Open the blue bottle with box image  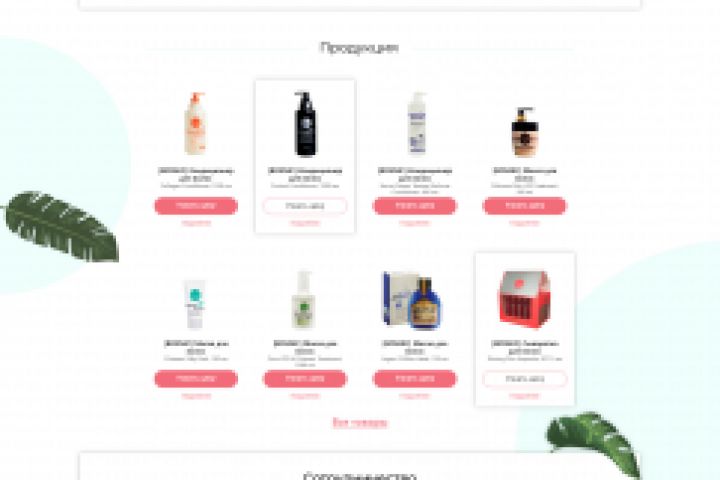click(x=412, y=300)
